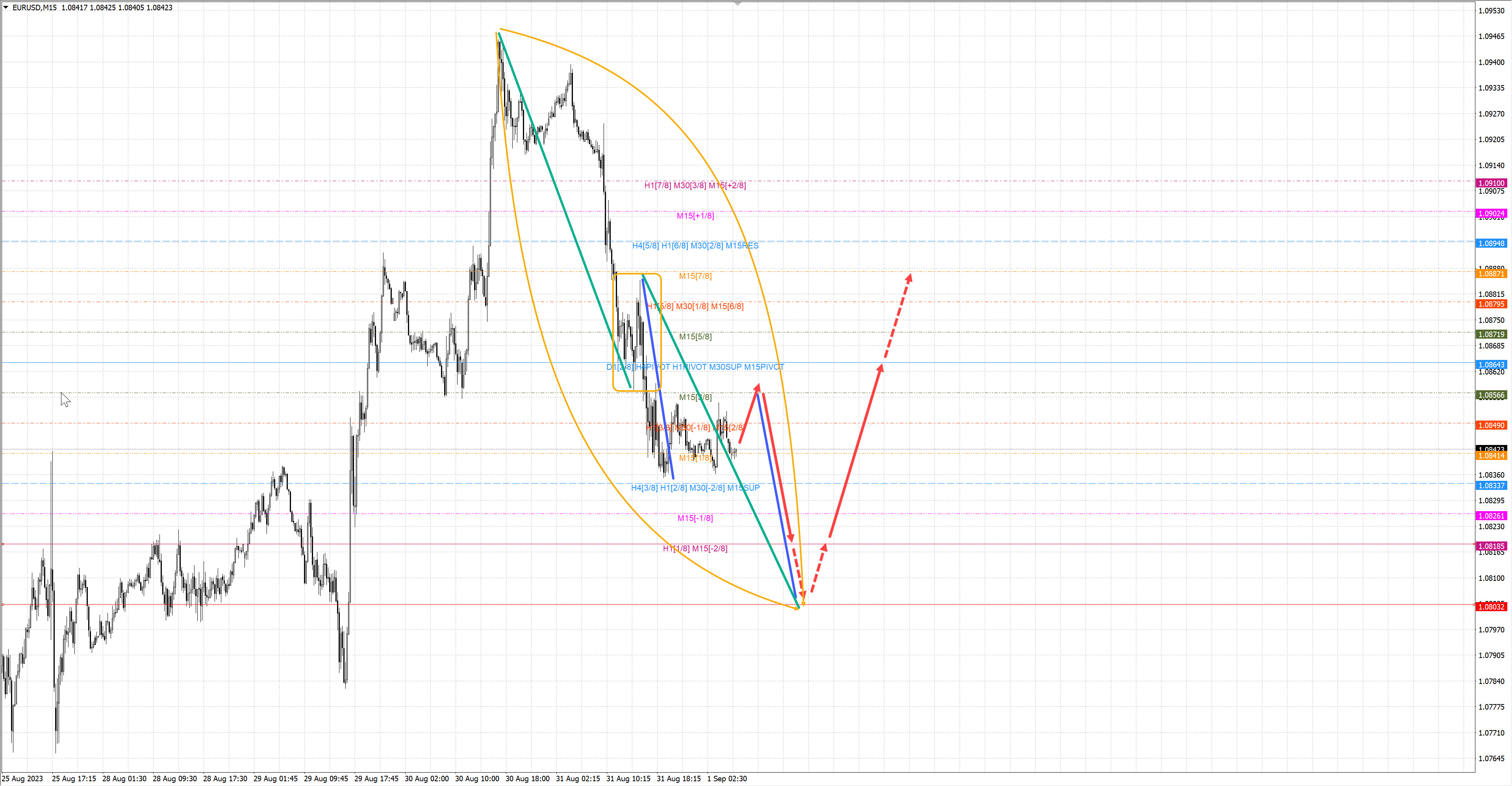Click the H4[3/8] H1[2/8] M30[-2/8] M15SUP label
1512x786 pixels.
695,488
